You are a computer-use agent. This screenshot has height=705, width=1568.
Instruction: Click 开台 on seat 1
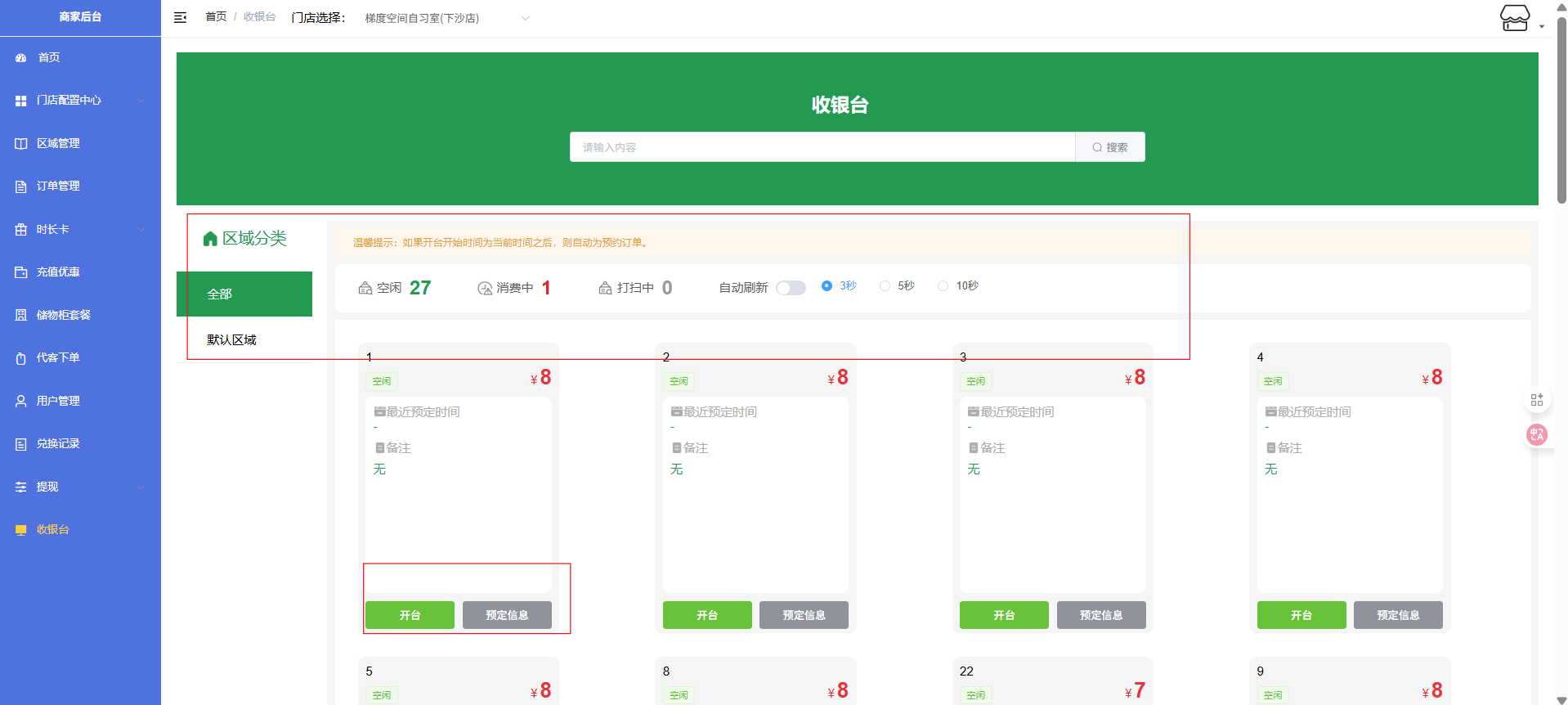tap(410, 615)
